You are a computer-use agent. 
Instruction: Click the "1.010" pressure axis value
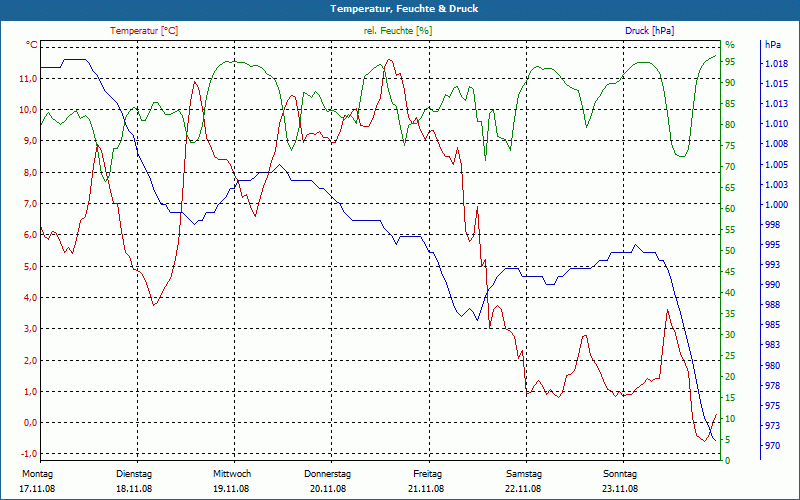point(776,124)
